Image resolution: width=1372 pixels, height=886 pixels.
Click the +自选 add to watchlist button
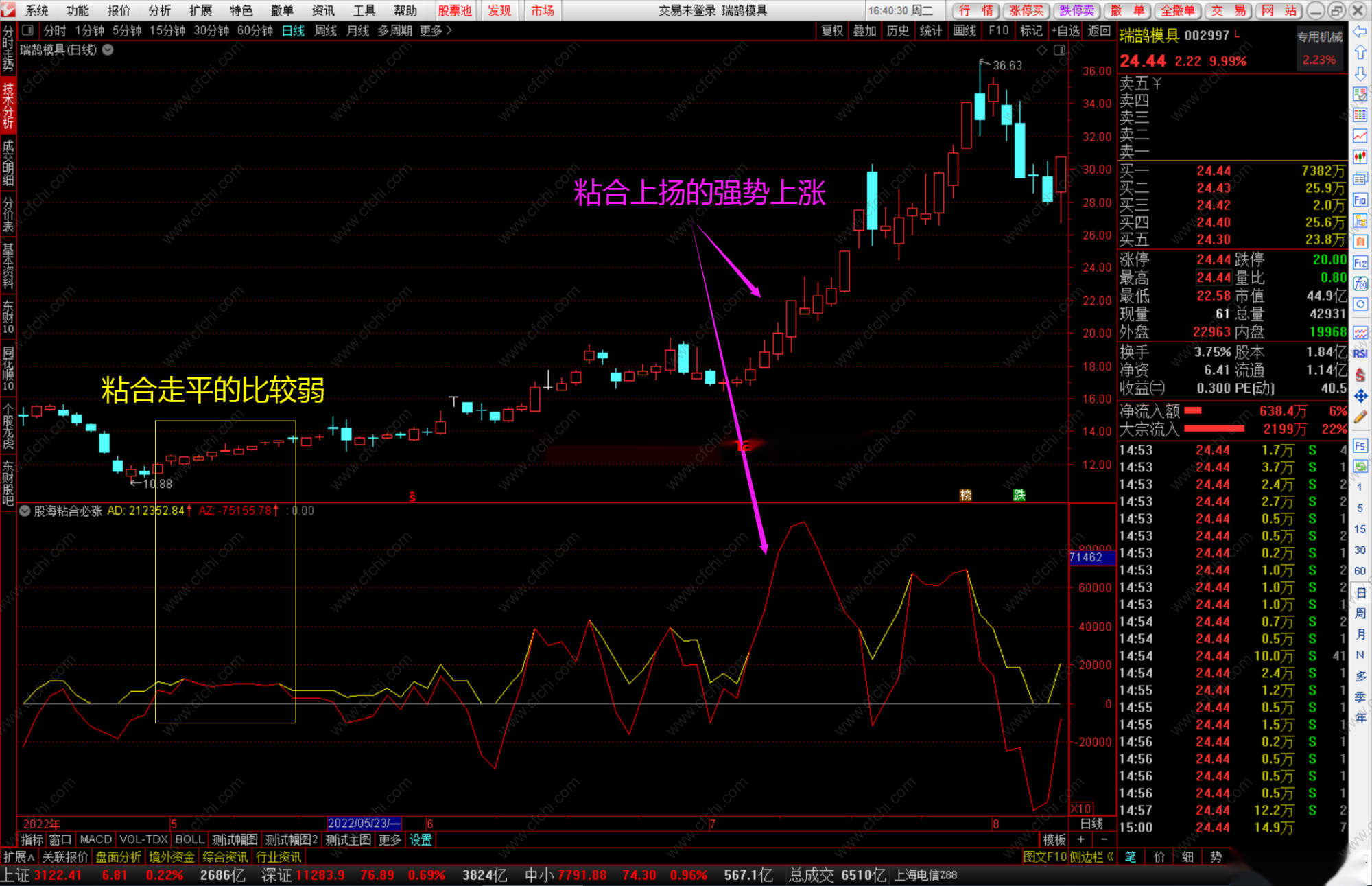click(1065, 30)
